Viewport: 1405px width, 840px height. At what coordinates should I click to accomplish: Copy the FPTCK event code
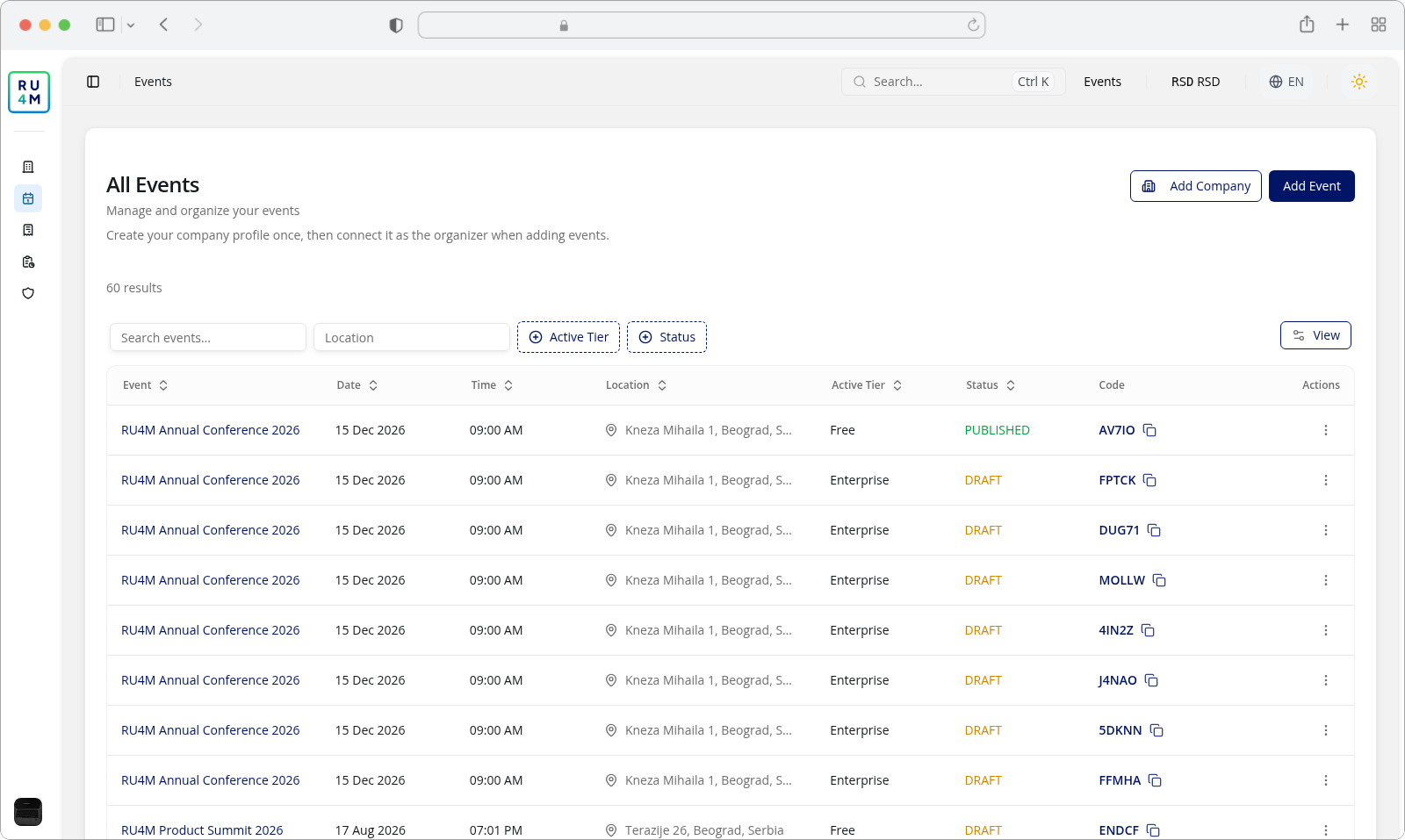[x=1149, y=480]
